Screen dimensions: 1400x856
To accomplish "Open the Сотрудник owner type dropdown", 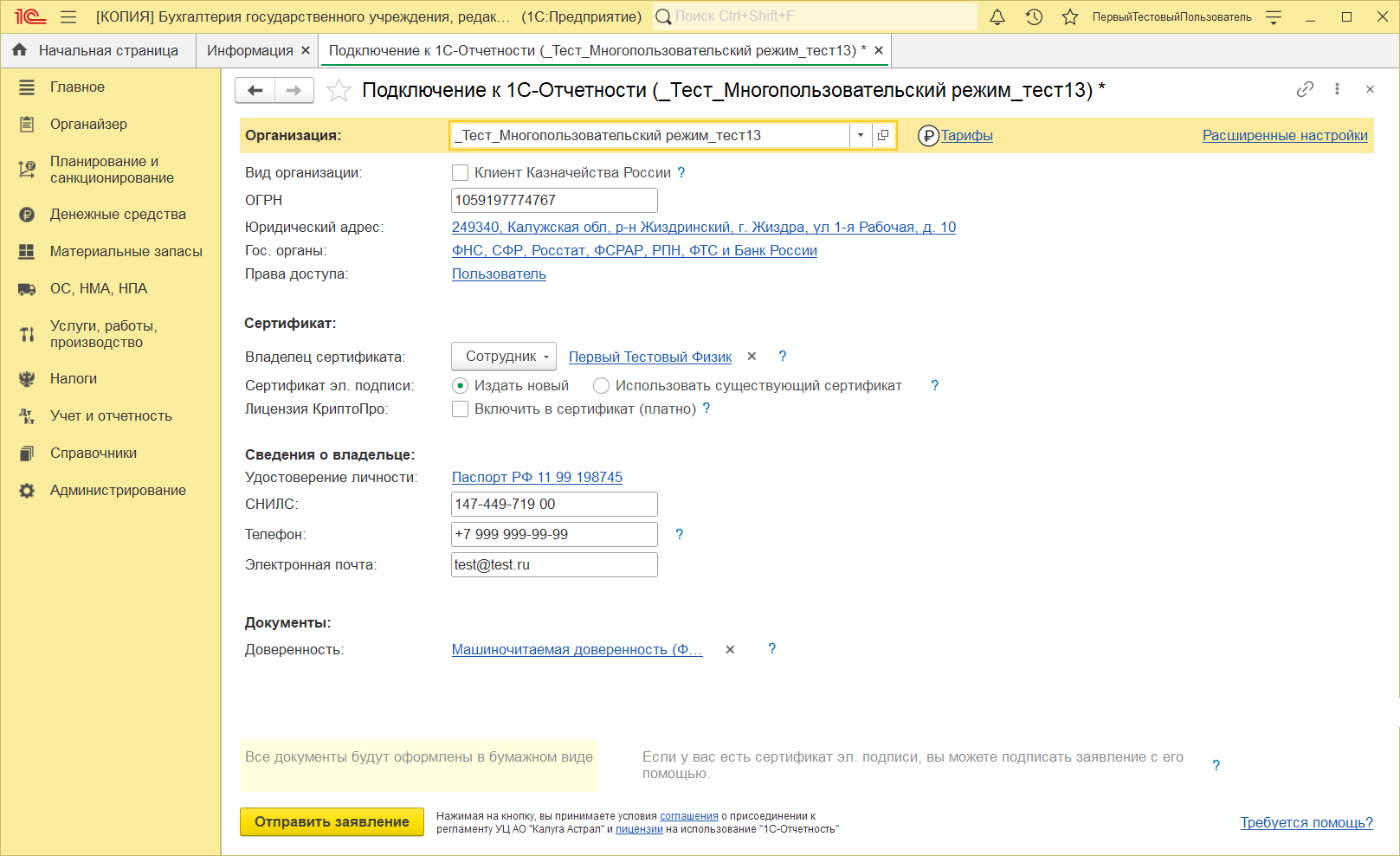I will (x=504, y=357).
